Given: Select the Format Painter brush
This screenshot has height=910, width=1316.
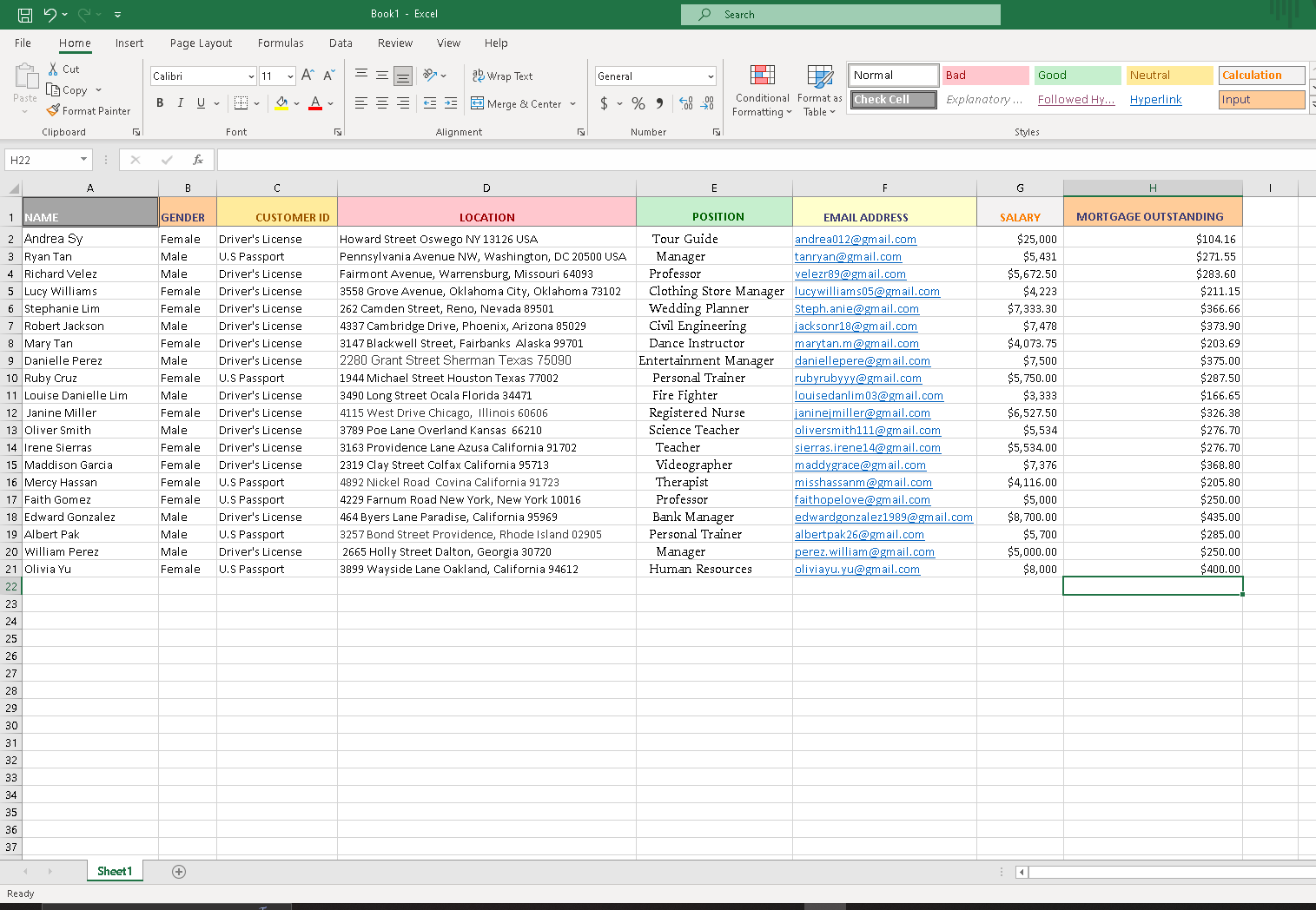Looking at the screenshot, I should tap(53, 111).
